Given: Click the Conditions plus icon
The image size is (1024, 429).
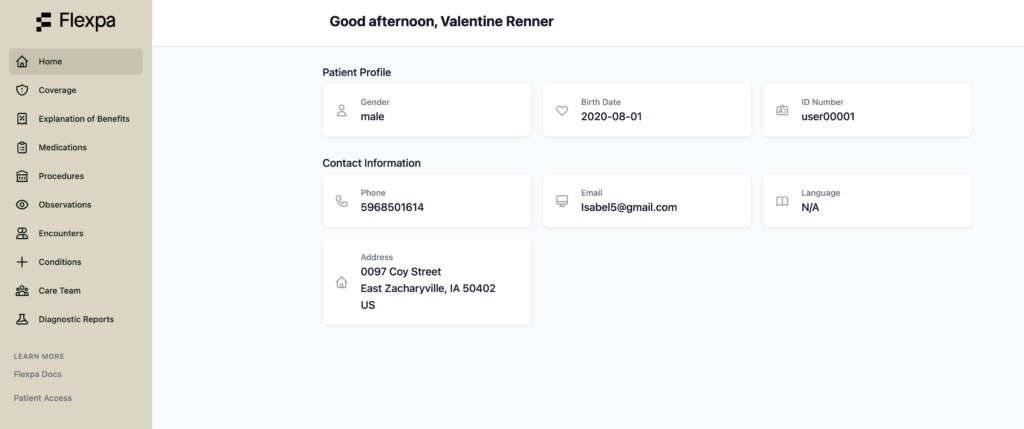Looking at the screenshot, I should point(22,262).
